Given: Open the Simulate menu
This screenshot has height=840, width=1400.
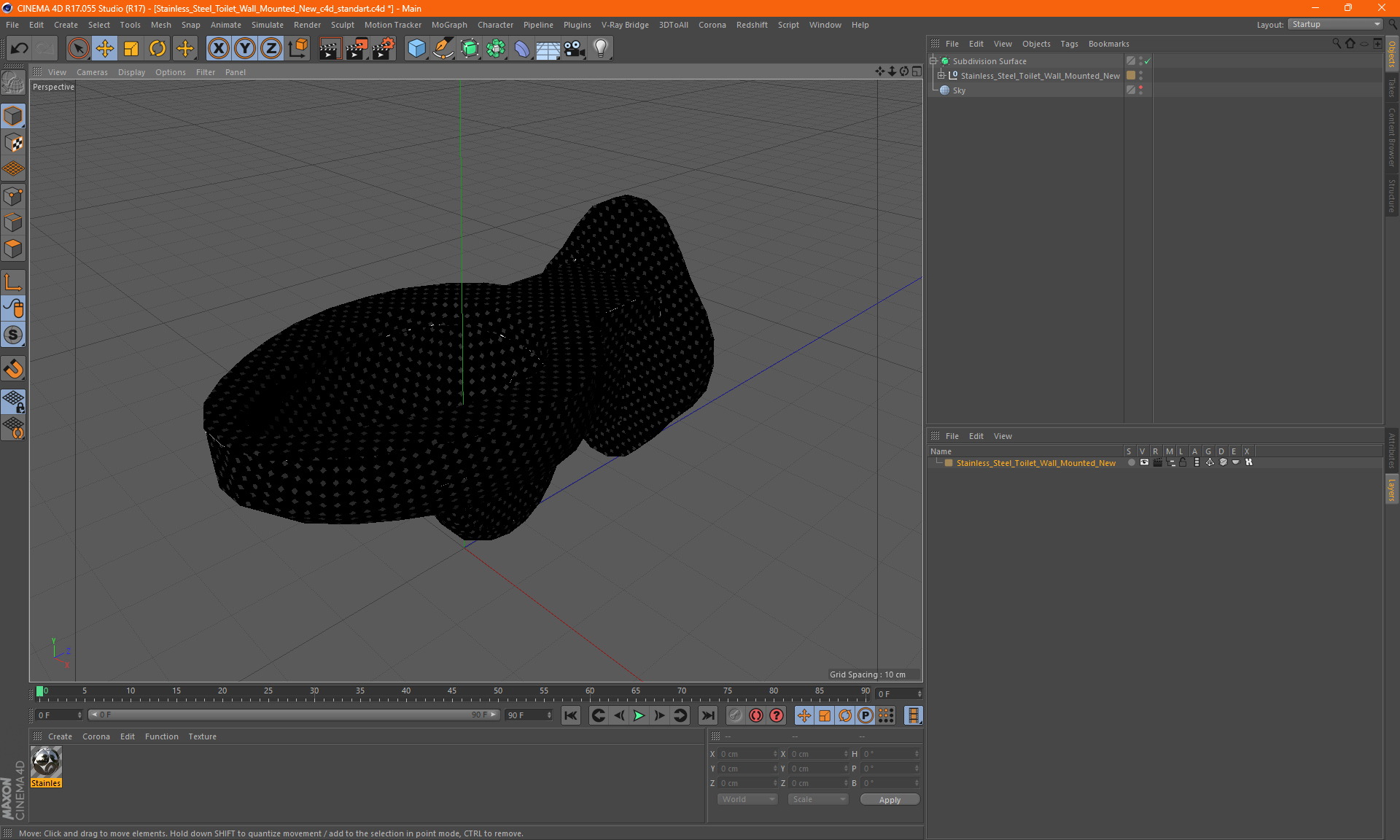Looking at the screenshot, I should (x=268, y=25).
